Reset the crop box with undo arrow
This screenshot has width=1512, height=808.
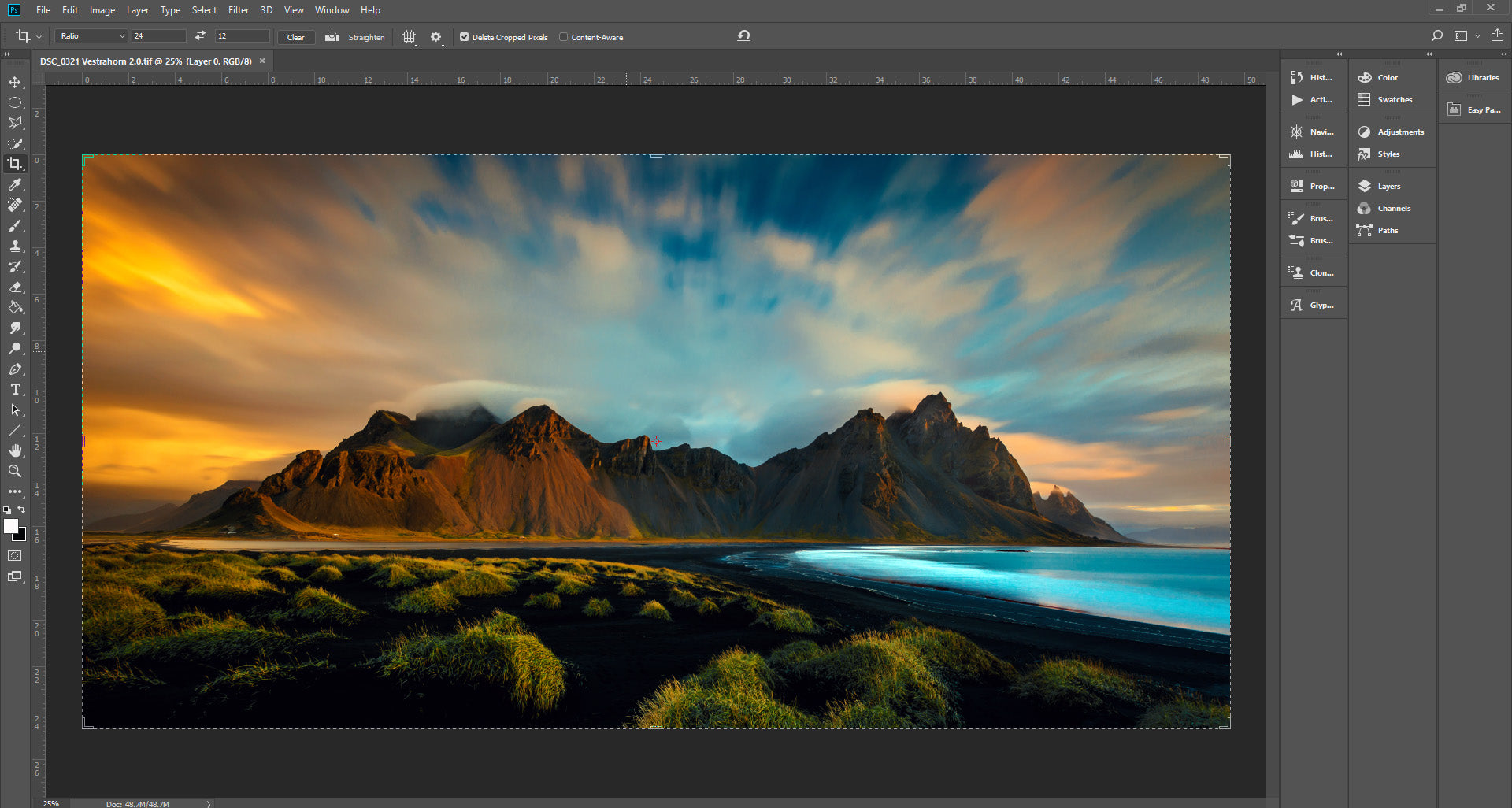tap(743, 35)
